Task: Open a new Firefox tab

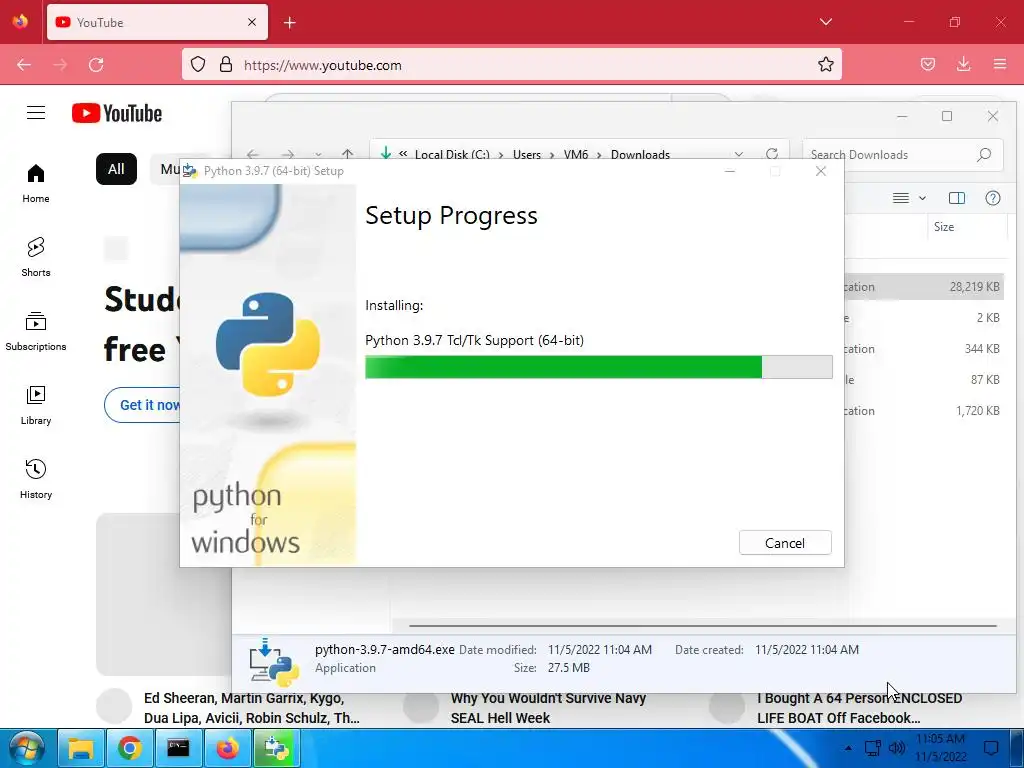Action: pos(290,23)
